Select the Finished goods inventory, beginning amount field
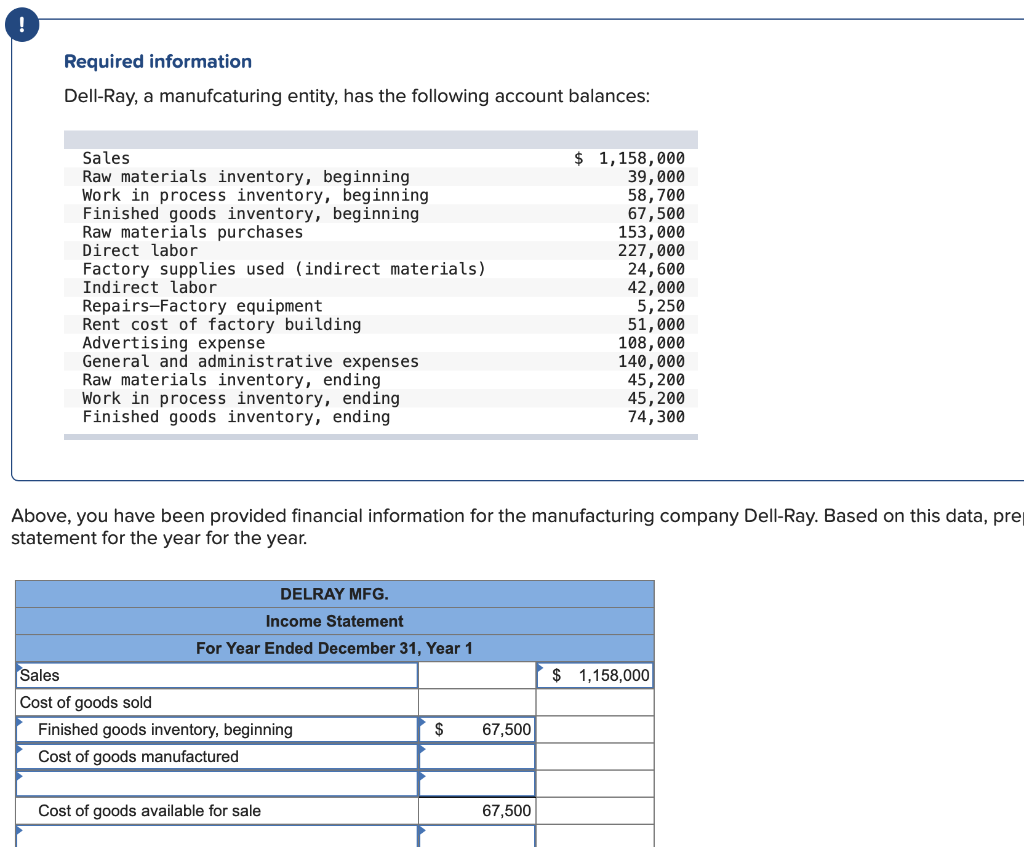 (x=477, y=729)
